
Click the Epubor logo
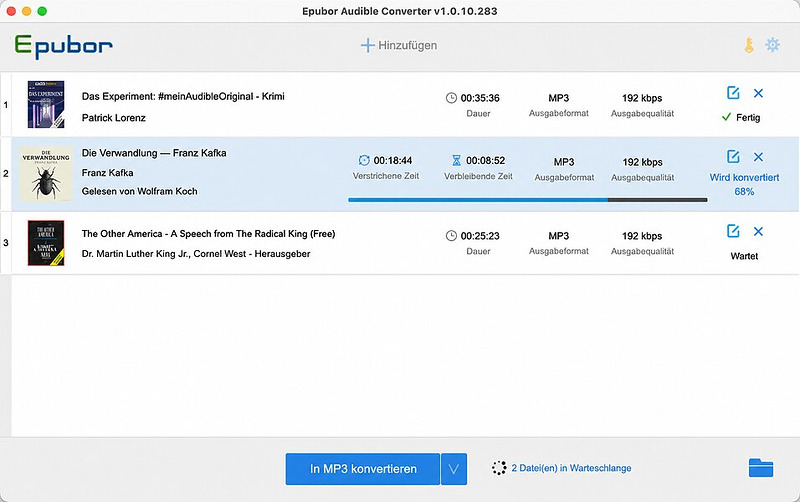(63, 46)
